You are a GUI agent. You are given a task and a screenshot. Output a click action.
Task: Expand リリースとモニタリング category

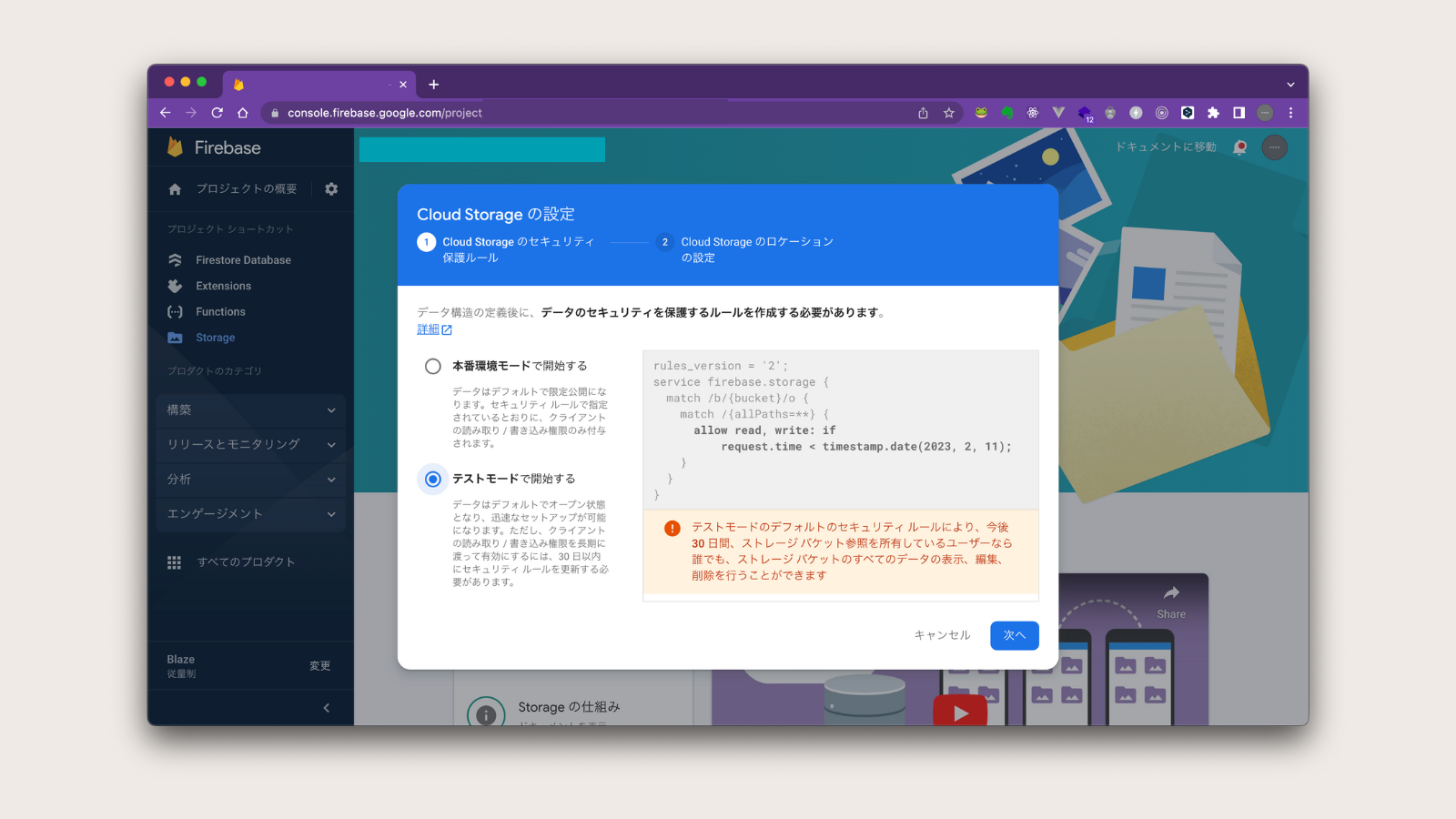[251, 445]
